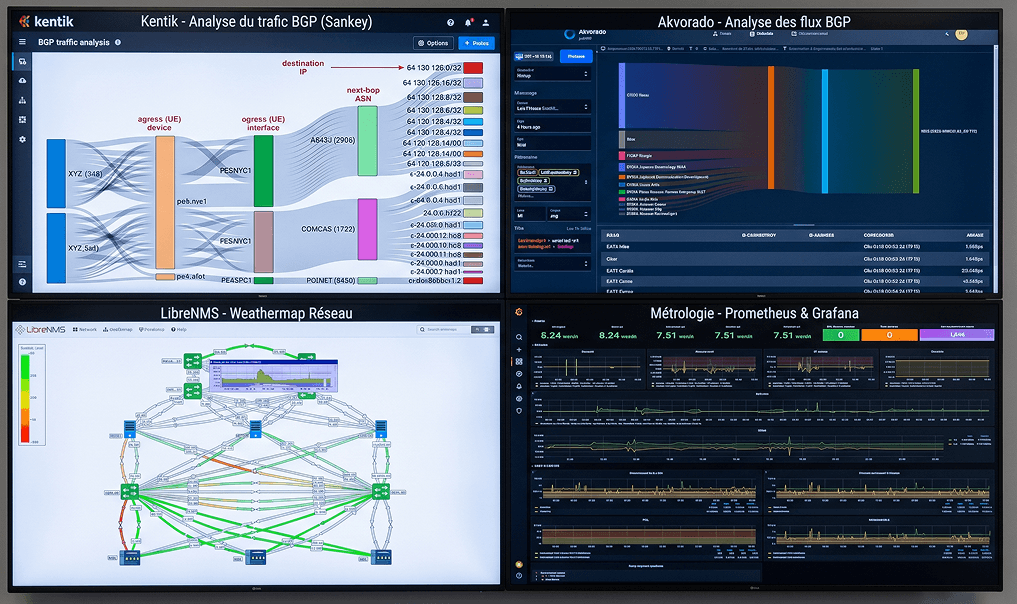Open Grafana help icon at sidebar bottom
The width and height of the screenshot is (1017, 604).
pyautogui.click(x=519, y=575)
